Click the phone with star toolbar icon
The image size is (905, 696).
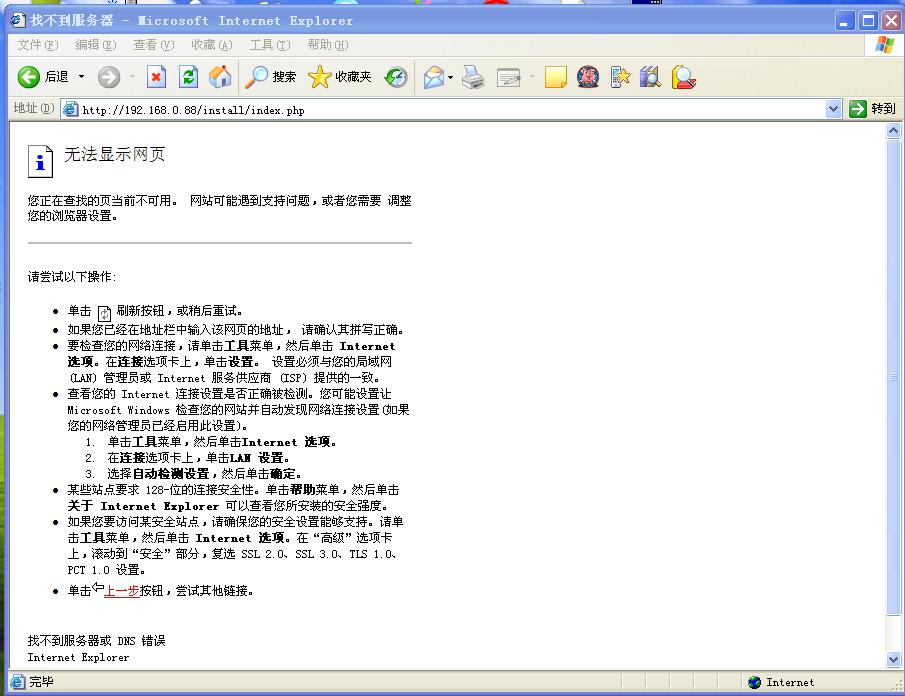(x=620, y=77)
